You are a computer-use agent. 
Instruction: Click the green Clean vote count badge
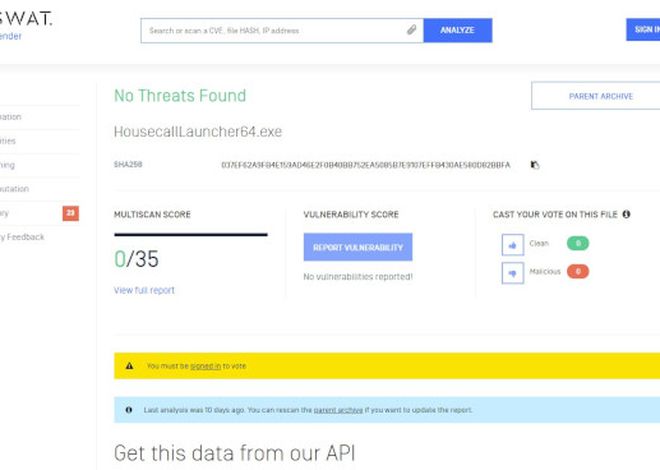pyautogui.click(x=578, y=243)
